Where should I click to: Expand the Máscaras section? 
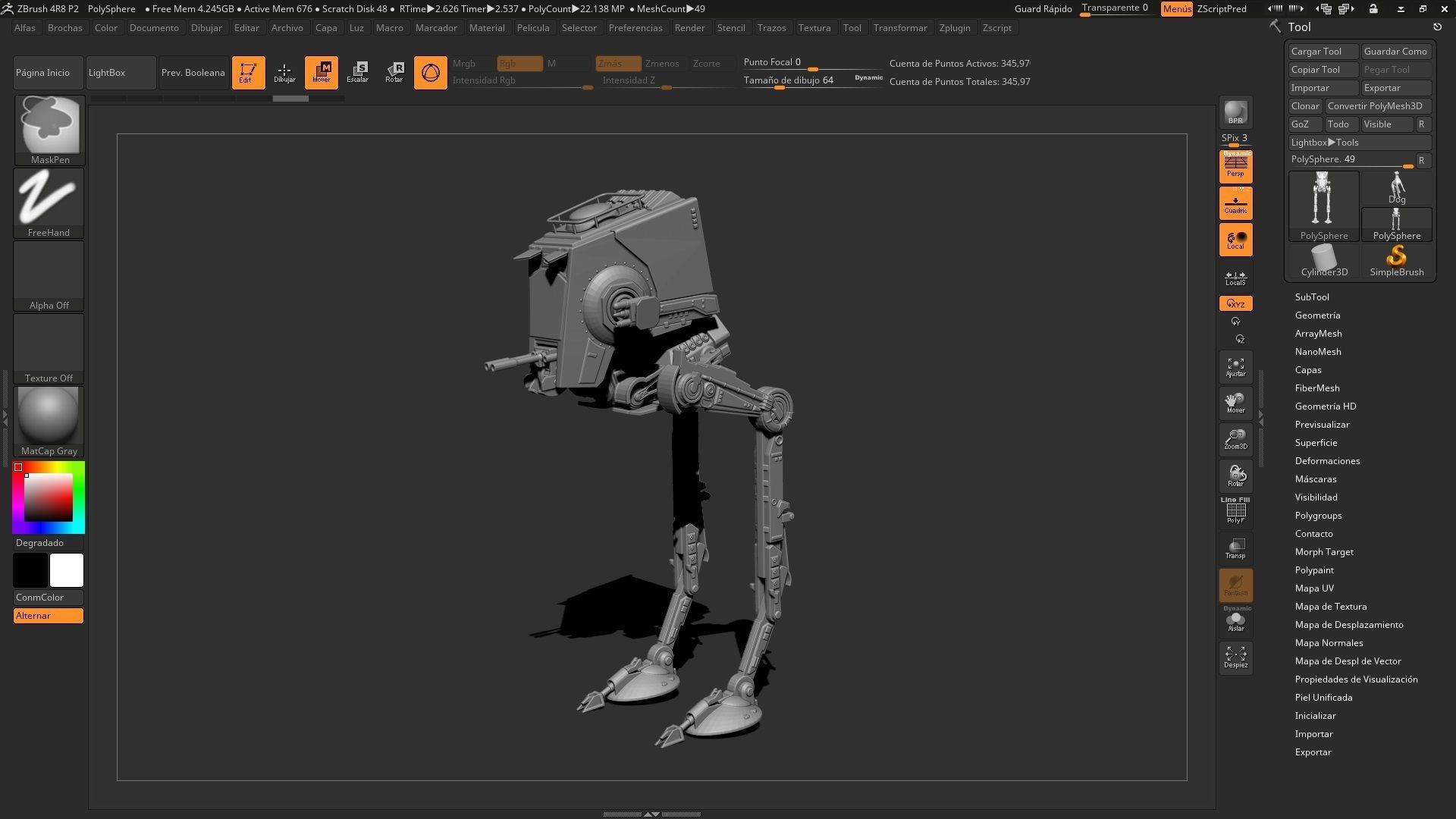coord(1316,479)
